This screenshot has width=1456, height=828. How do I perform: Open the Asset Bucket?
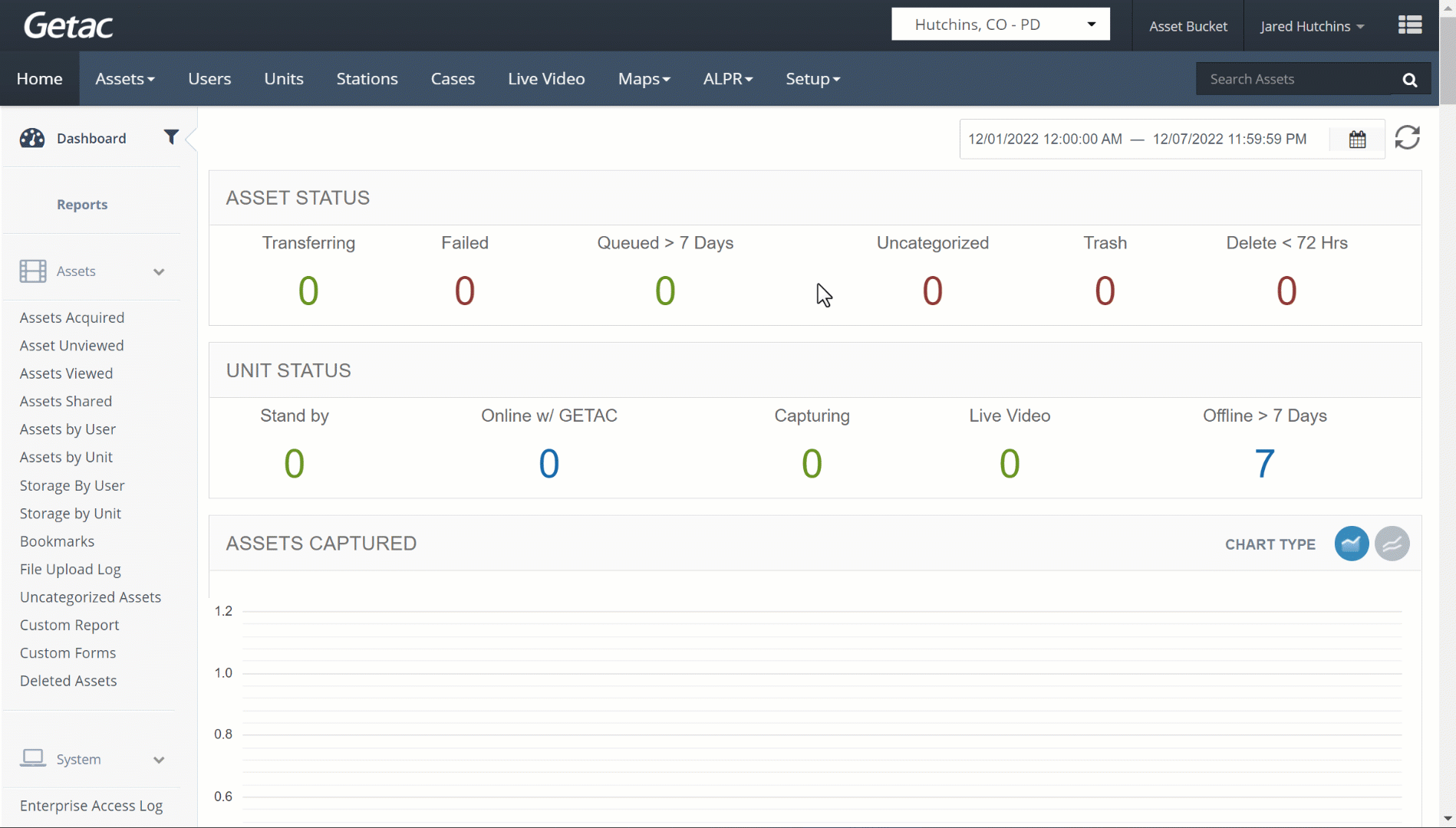(1188, 26)
